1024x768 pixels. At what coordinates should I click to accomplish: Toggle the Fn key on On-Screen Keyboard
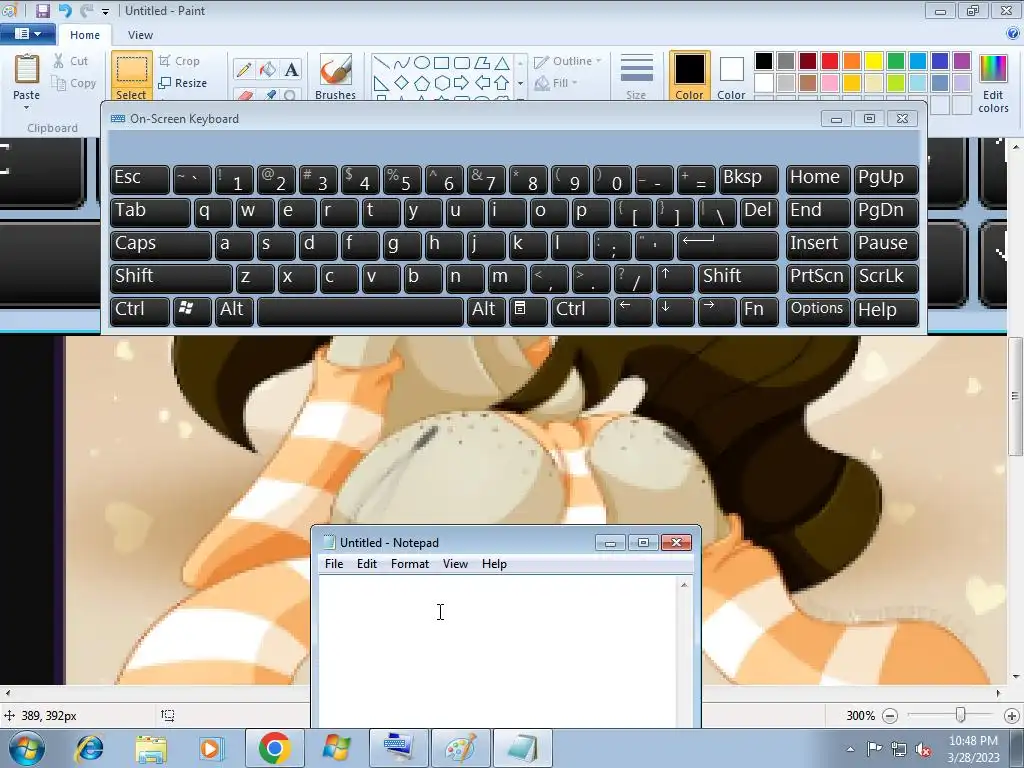coord(759,310)
